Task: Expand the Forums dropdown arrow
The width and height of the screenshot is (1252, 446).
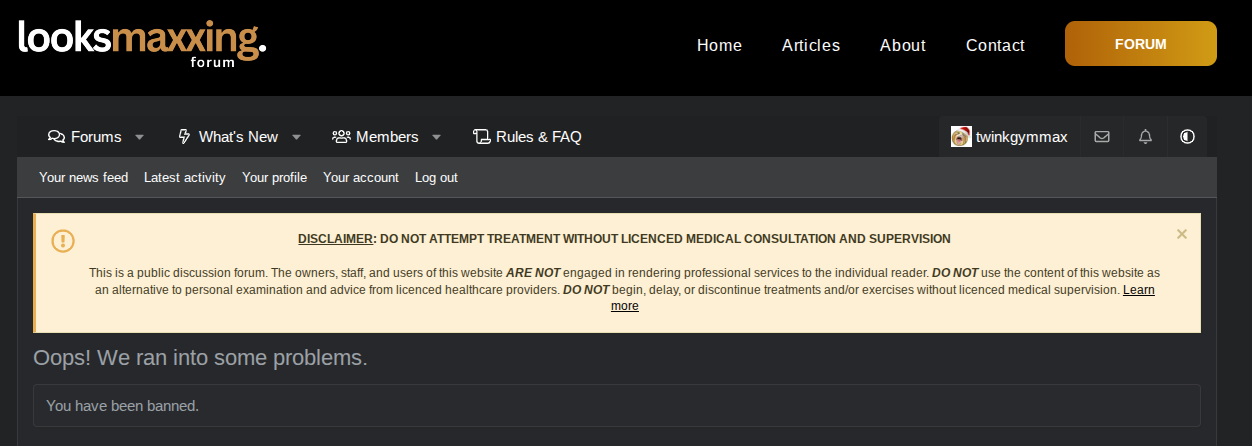Action: coord(140,137)
